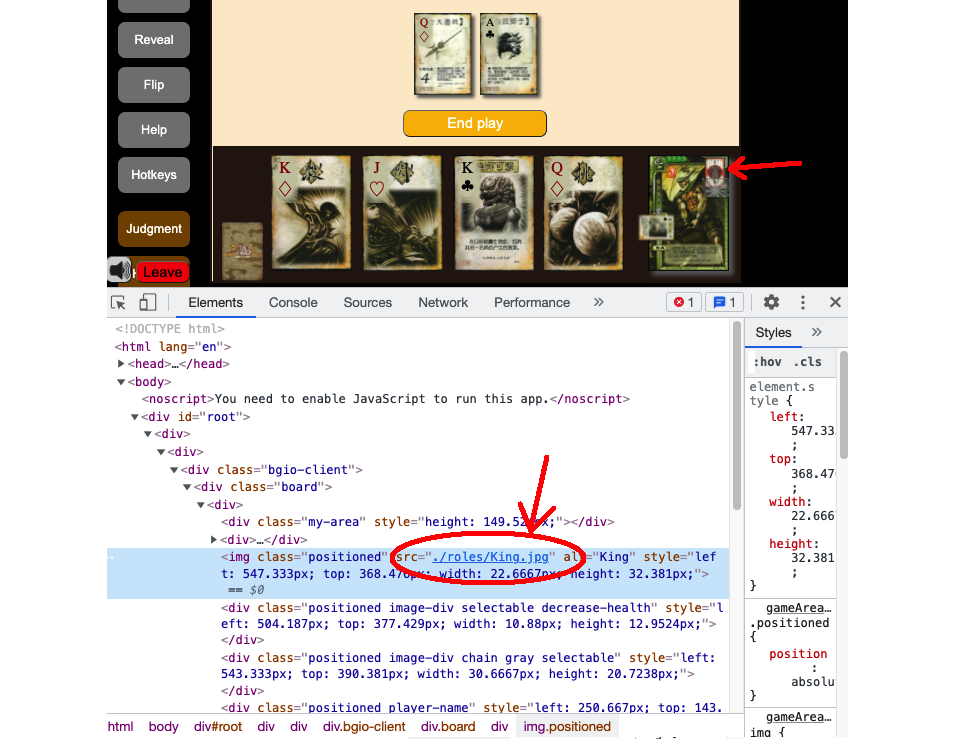Click the Elements panel vertical scrollbar
This screenshot has width=965, height=739.
click(737, 415)
